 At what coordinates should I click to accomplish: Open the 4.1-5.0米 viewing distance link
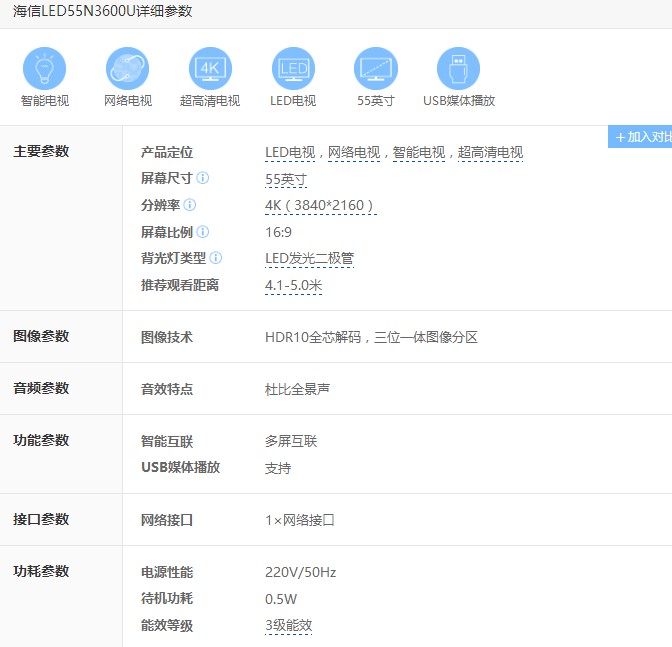tap(294, 285)
